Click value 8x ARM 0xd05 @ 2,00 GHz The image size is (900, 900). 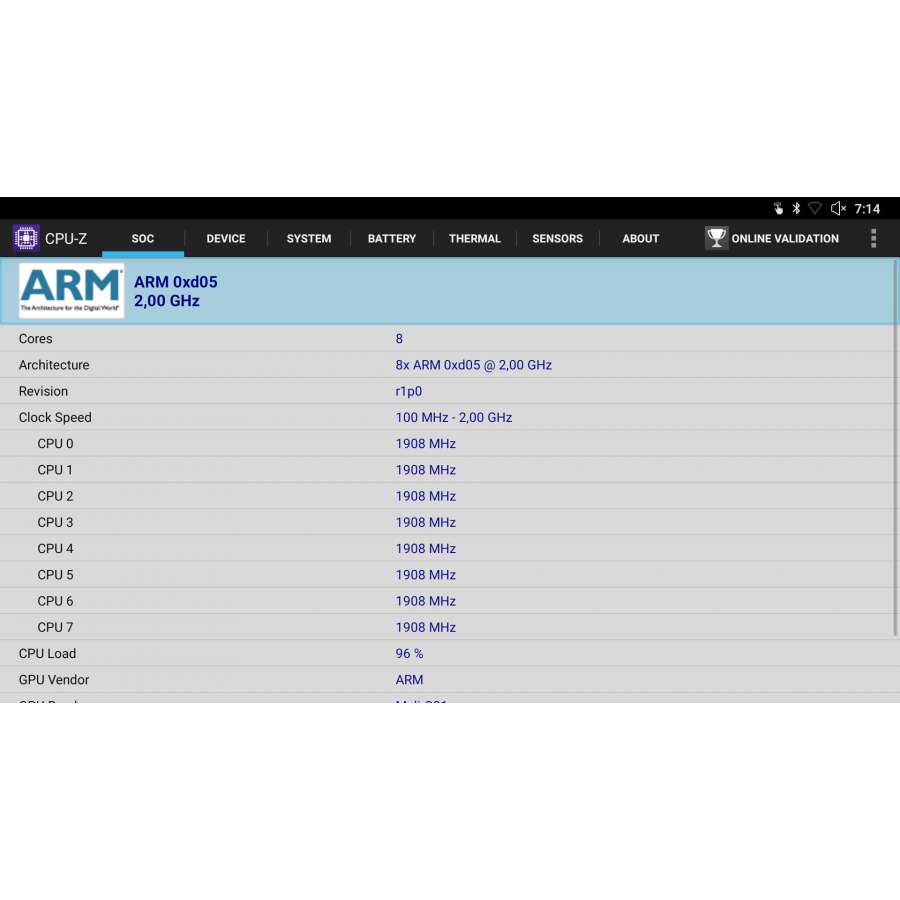click(x=474, y=365)
